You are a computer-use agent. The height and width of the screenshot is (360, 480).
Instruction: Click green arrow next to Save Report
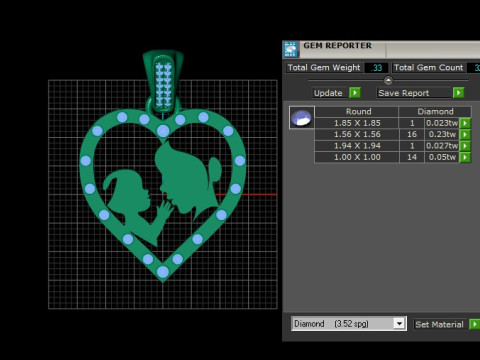click(x=458, y=93)
